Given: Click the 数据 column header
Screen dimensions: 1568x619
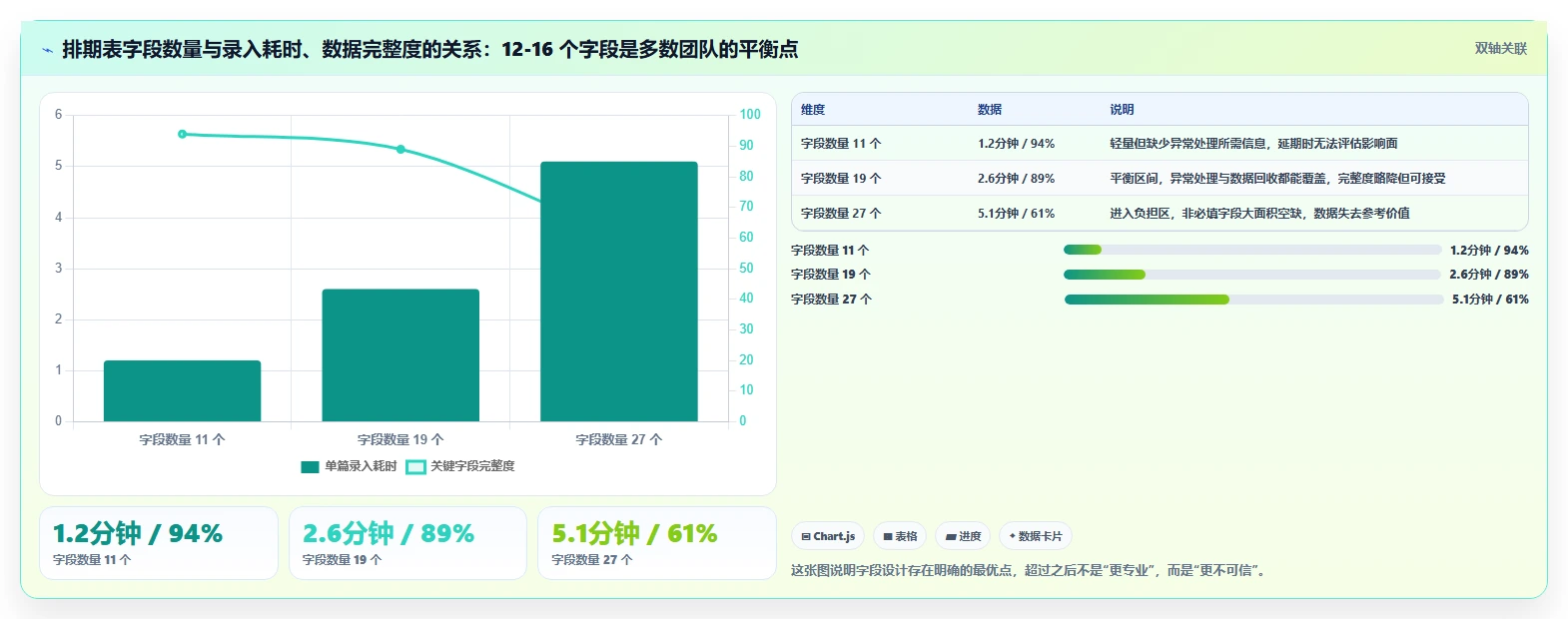Looking at the screenshot, I should (990, 110).
